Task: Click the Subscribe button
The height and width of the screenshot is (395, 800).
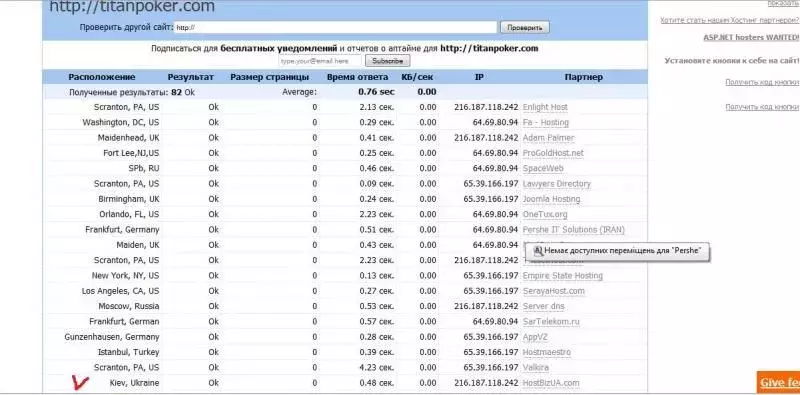Action: pyautogui.click(x=387, y=61)
